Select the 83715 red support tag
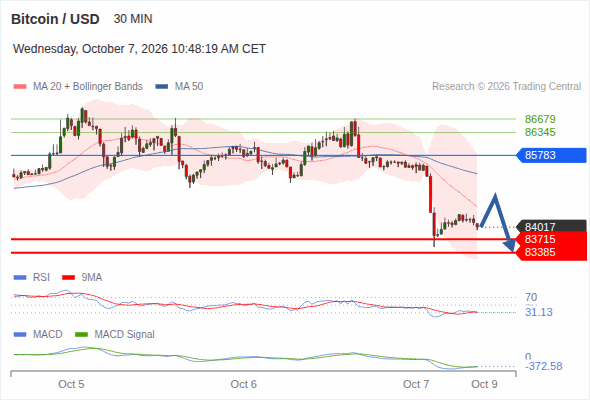 click(x=551, y=239)
